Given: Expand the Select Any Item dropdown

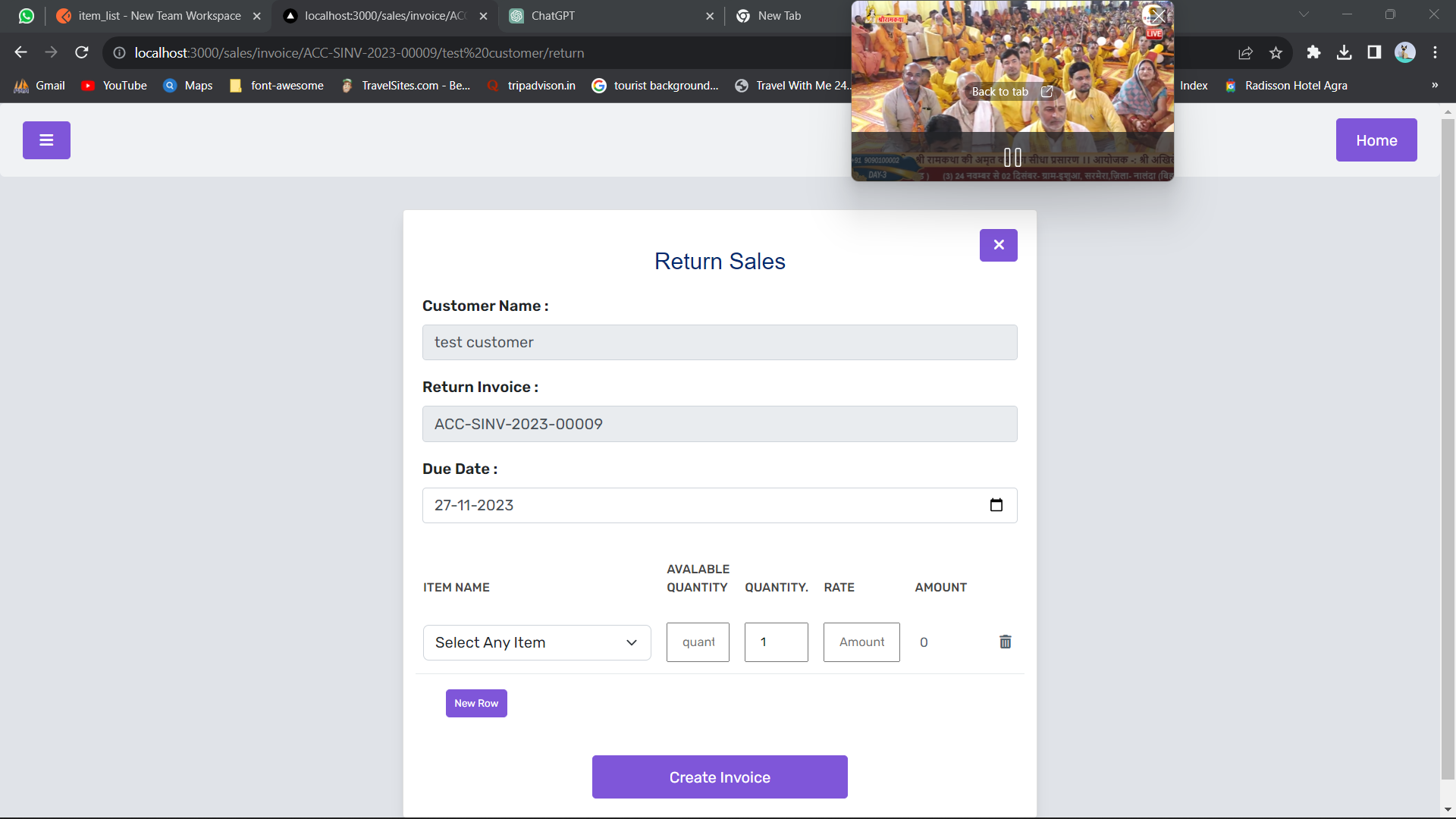Looking at the screenshot, I should tap(536, 642).
